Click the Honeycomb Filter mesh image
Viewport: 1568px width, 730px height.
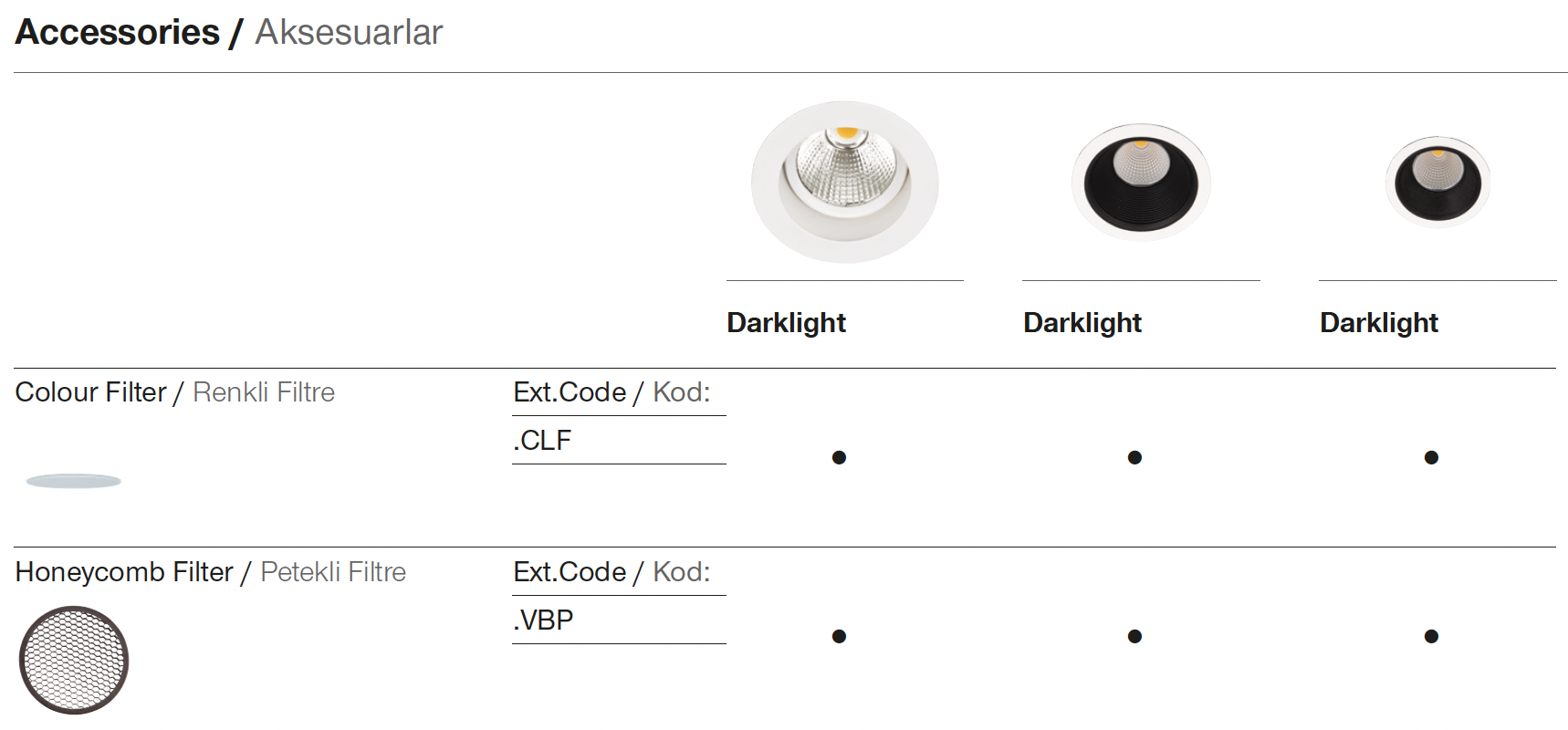point(74,660)
